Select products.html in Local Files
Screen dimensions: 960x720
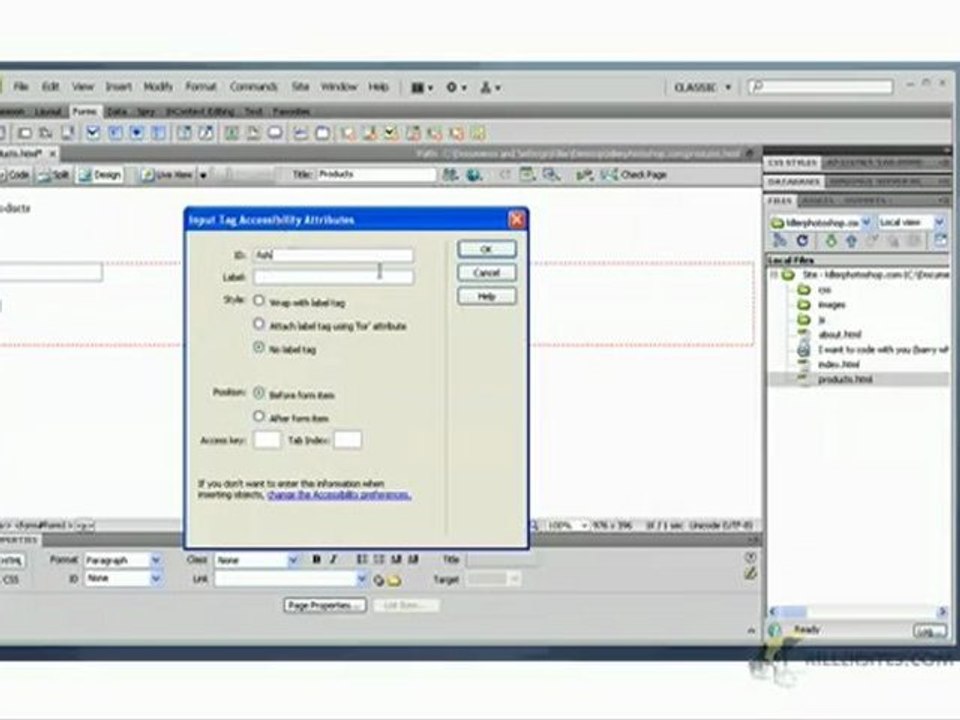point(845,380)
